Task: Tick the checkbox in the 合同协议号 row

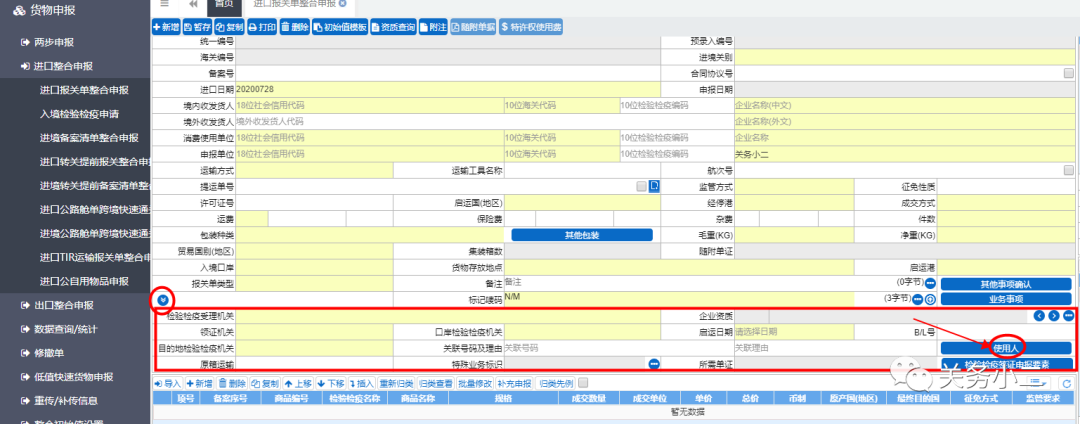Action: (1068, 73)
